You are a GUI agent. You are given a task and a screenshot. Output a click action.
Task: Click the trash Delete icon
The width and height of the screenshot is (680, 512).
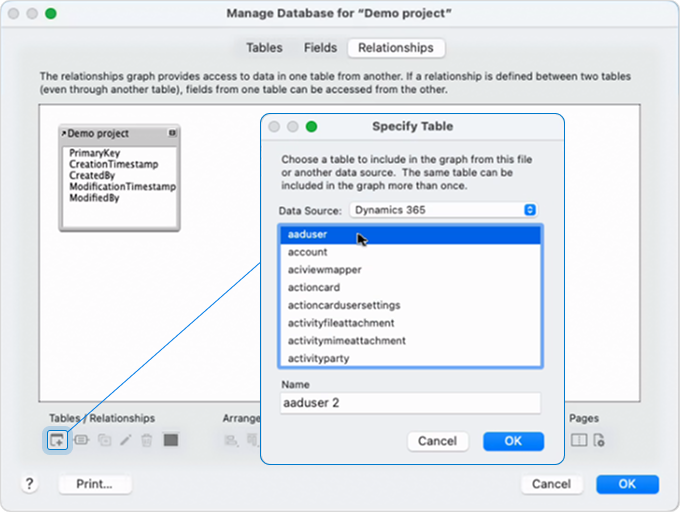point(147,440)
